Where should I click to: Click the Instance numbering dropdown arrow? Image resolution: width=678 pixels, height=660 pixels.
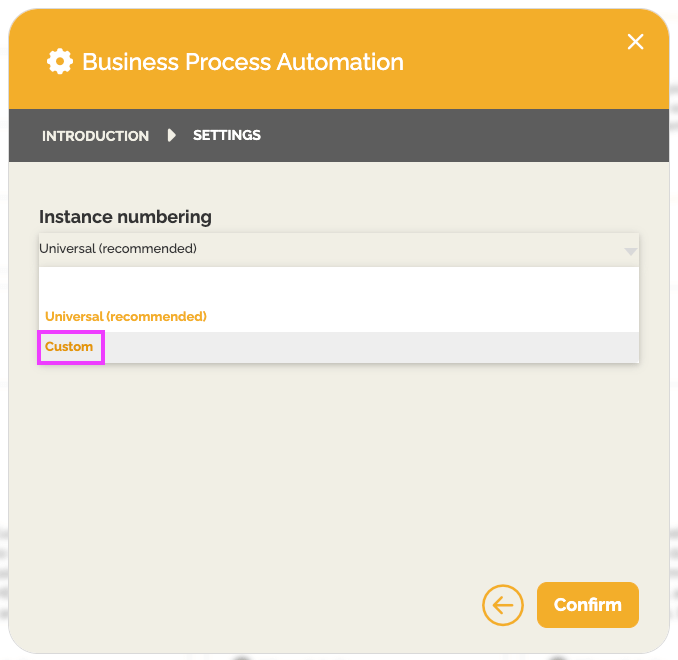[x=630, y=250]
